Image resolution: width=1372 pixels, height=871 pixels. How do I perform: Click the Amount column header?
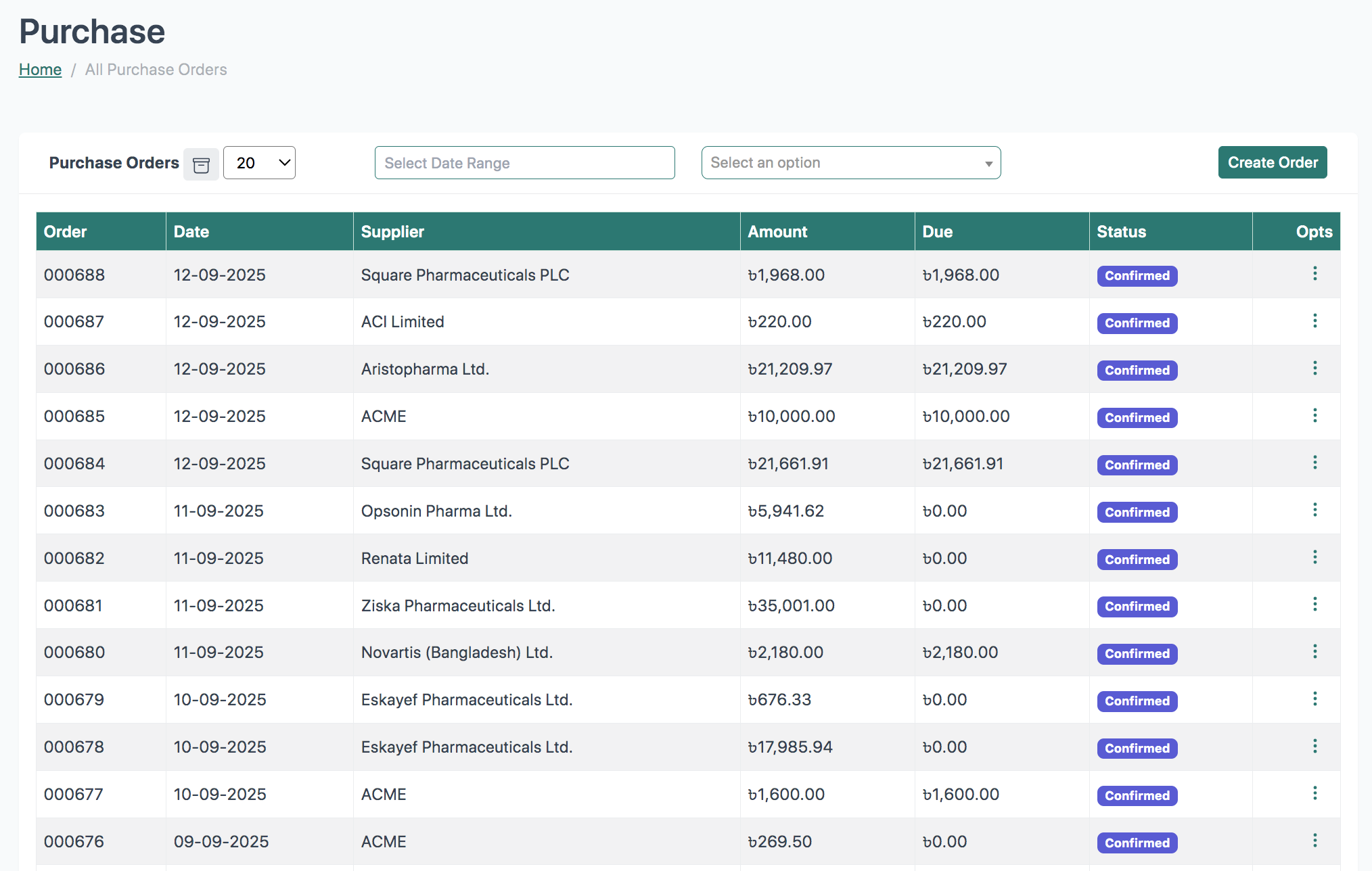[x=777, y=232]
